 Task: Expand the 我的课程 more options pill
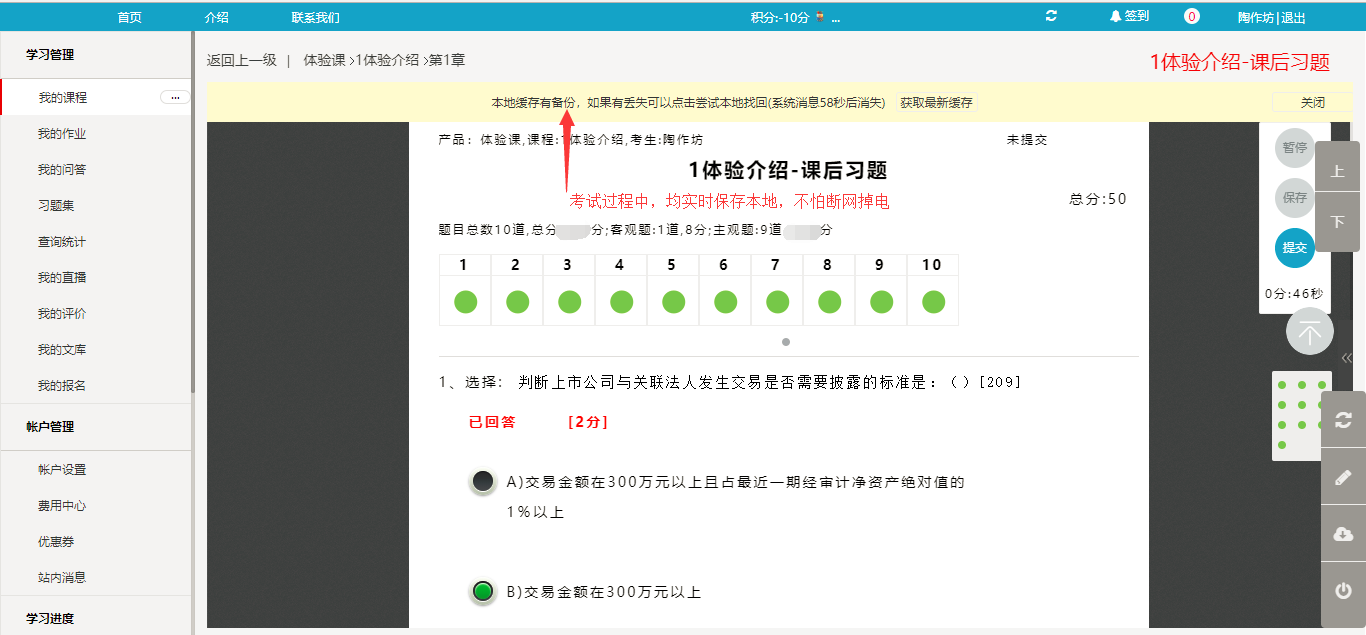pos(175,97)
